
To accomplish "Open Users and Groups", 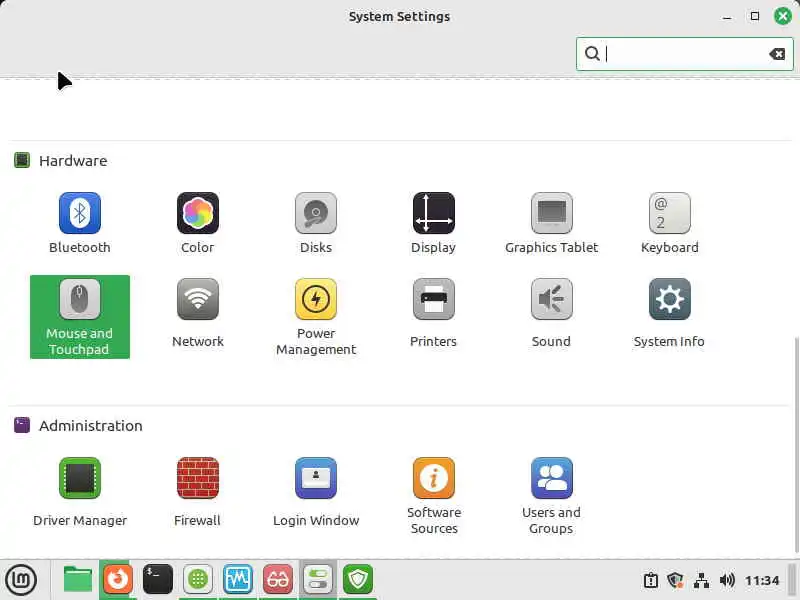I will click(x=552, y=495).
